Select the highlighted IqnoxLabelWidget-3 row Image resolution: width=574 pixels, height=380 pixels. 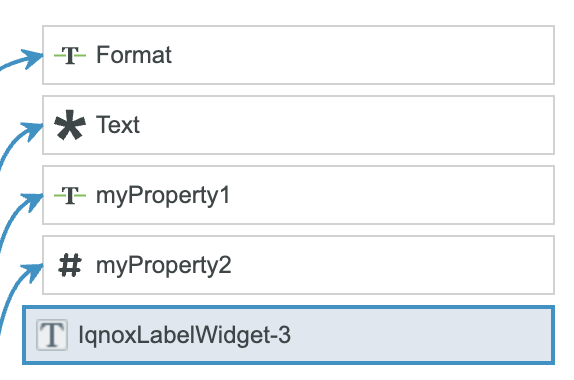tap(288, 335)
